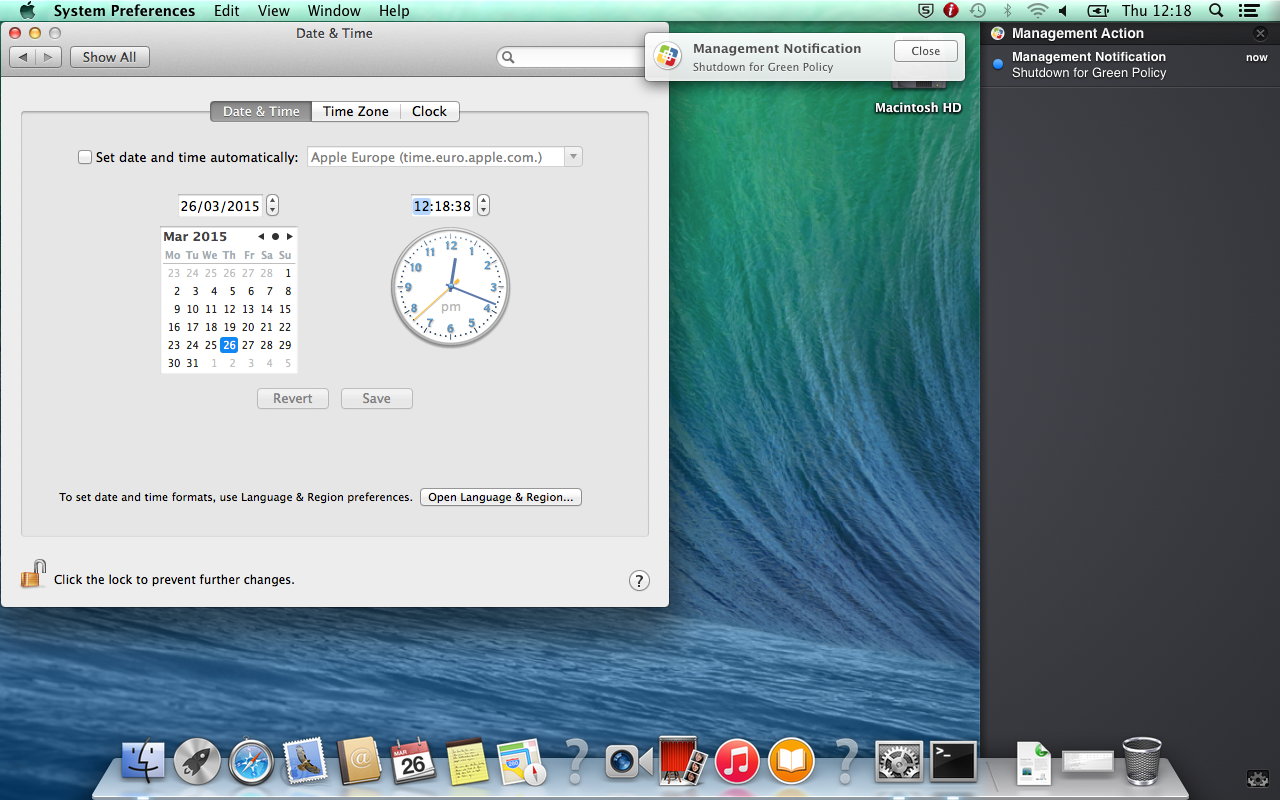Open the document stack in Dock
This screenshot has height=800, width=1280.
(x=1034, y=763)
